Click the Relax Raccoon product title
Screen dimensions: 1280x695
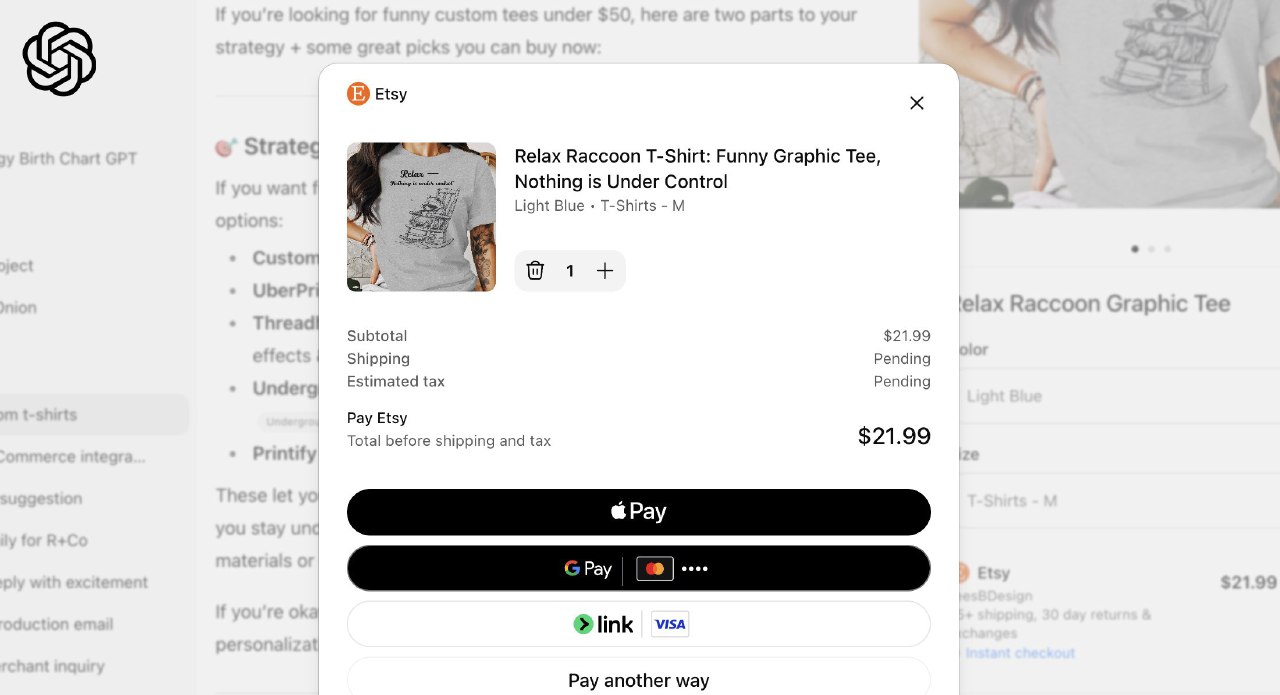(697, 168)
